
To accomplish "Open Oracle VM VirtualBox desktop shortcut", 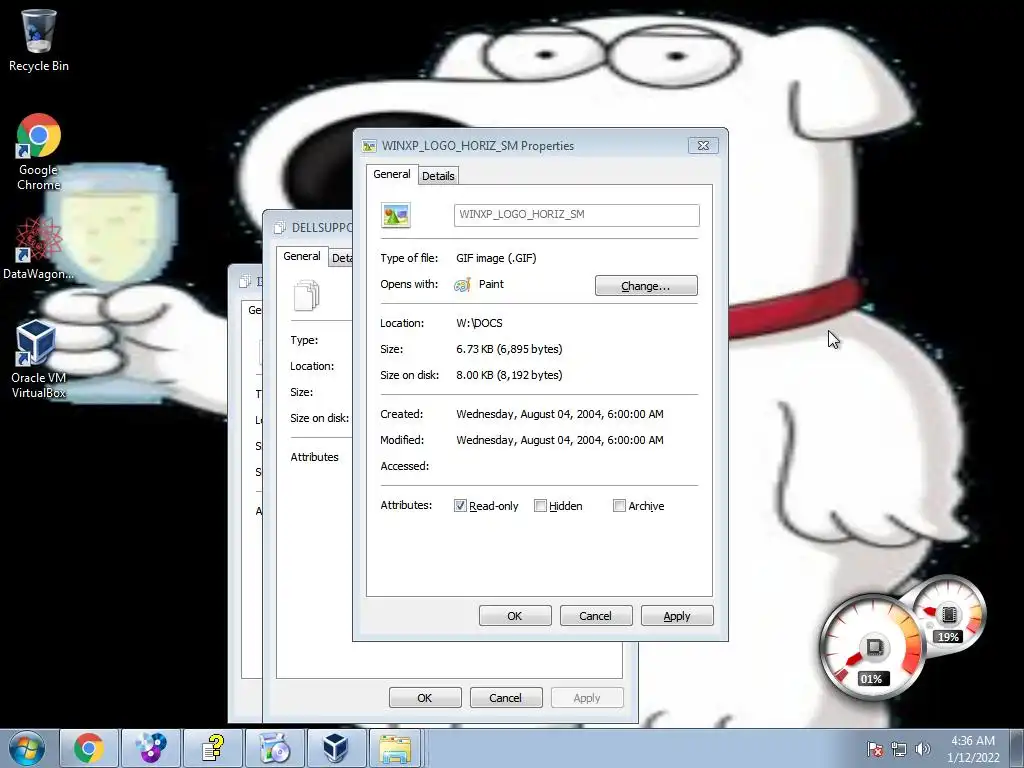I will 39,358.
